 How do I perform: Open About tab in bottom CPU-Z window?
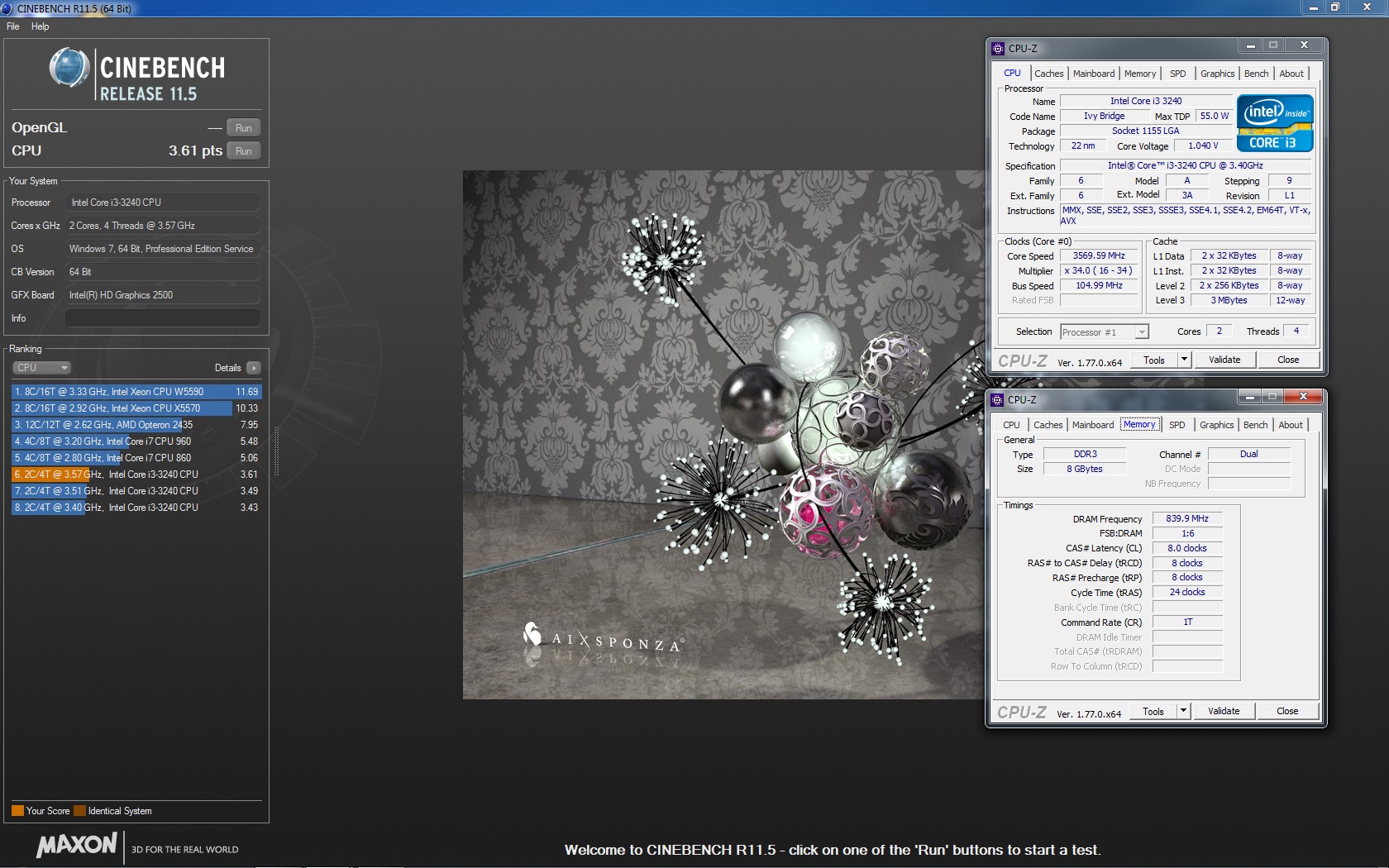(x=1291, y=425)
